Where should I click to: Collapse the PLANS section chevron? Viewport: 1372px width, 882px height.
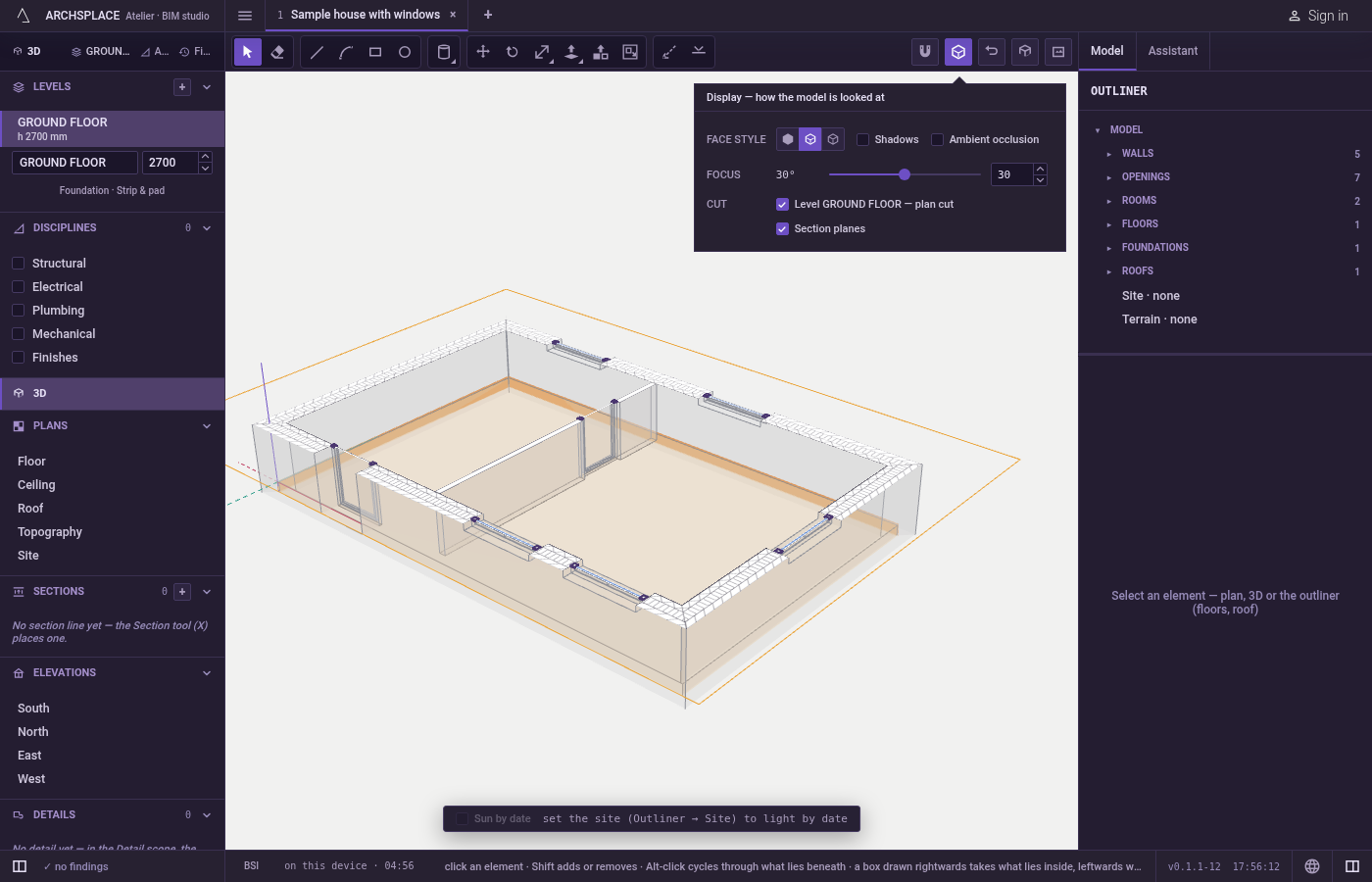pyautogui.click(x=207, y=426)
